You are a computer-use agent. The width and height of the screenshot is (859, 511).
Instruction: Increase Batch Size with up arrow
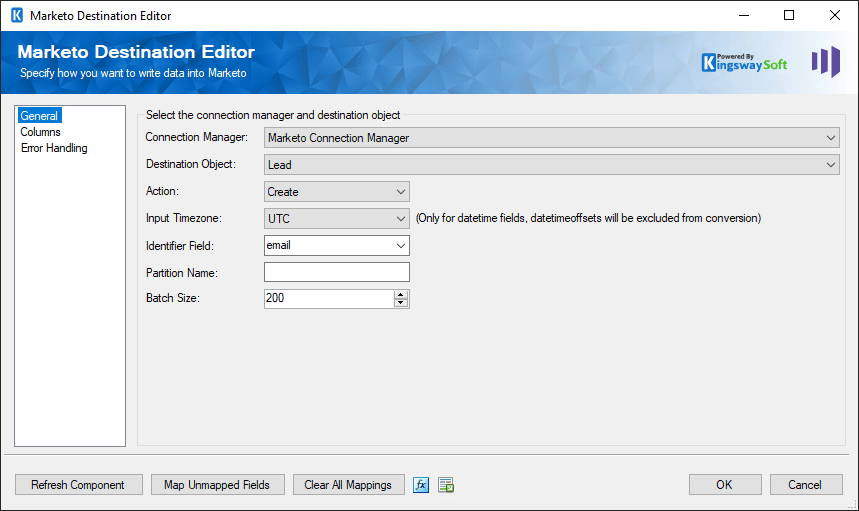pos(400,295)
